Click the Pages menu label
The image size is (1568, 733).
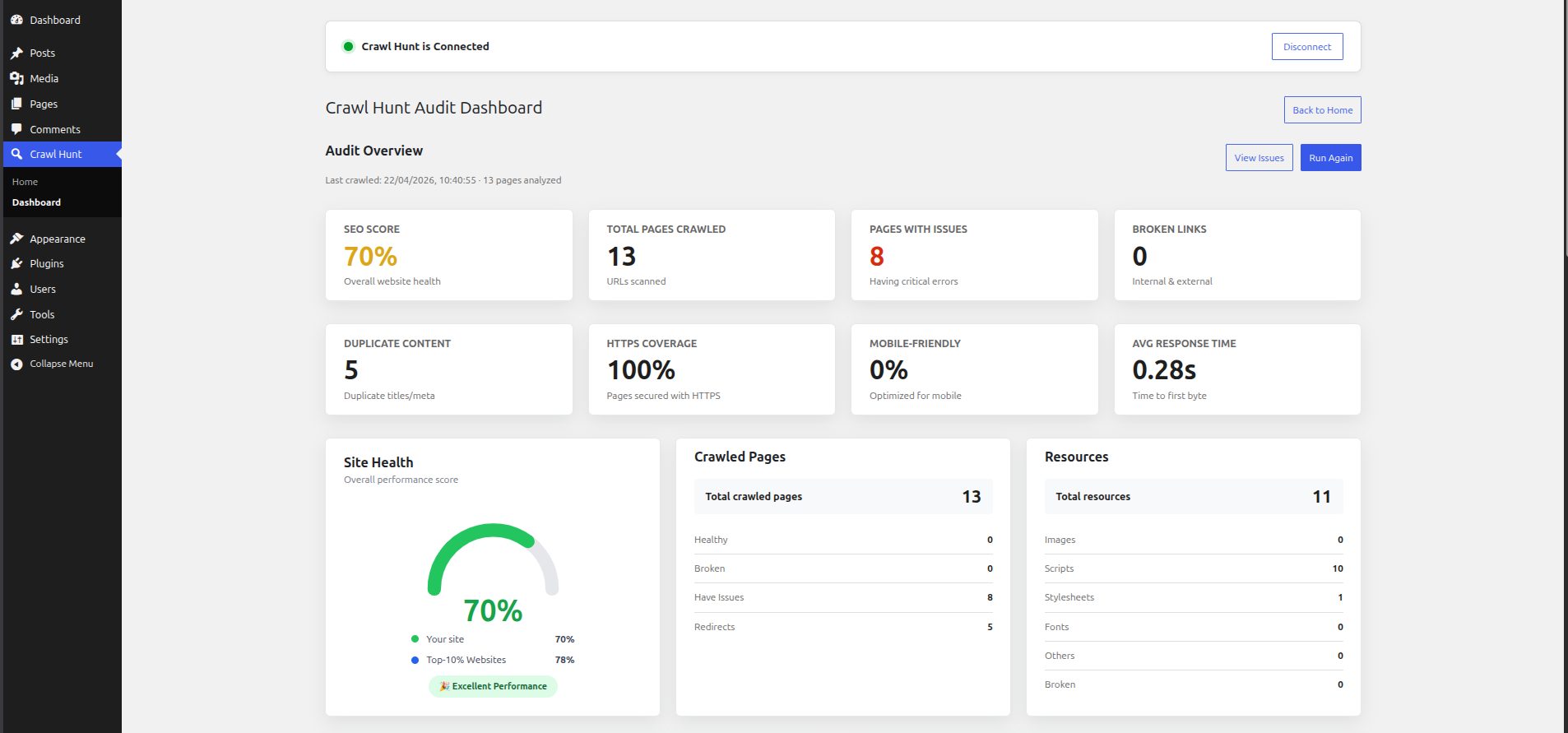[x=44, y=104]
